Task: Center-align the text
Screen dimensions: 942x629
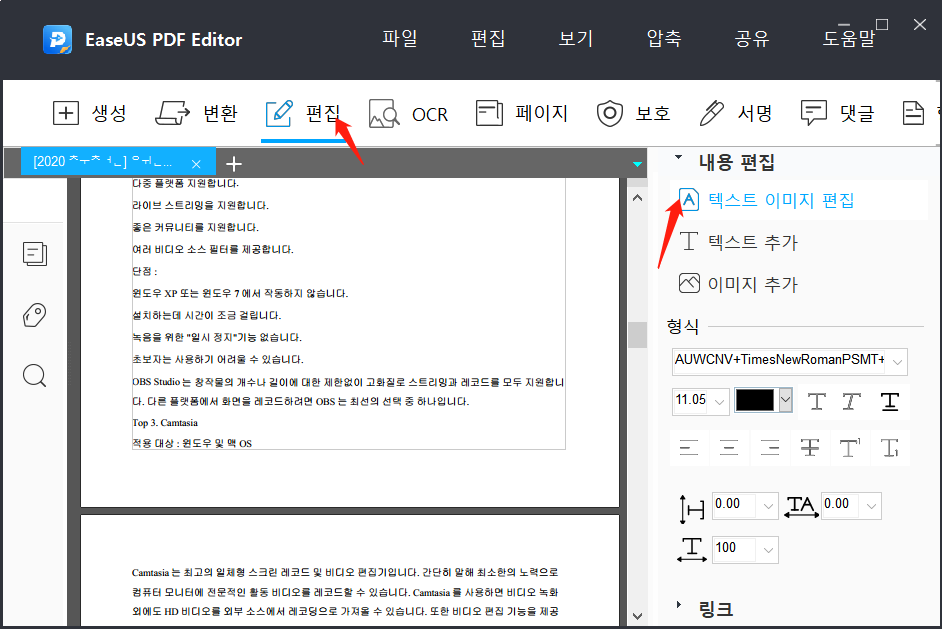Action: point(727,448)
